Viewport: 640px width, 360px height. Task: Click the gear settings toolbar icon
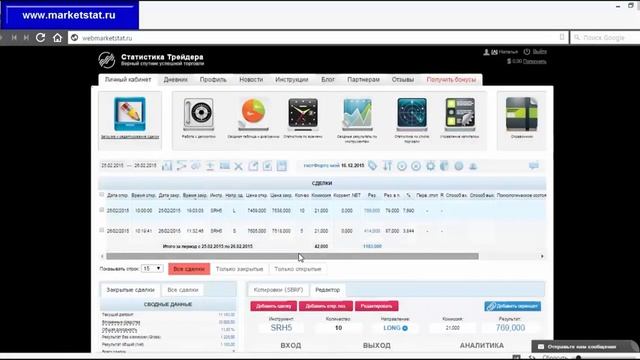[x=430, y=166]
